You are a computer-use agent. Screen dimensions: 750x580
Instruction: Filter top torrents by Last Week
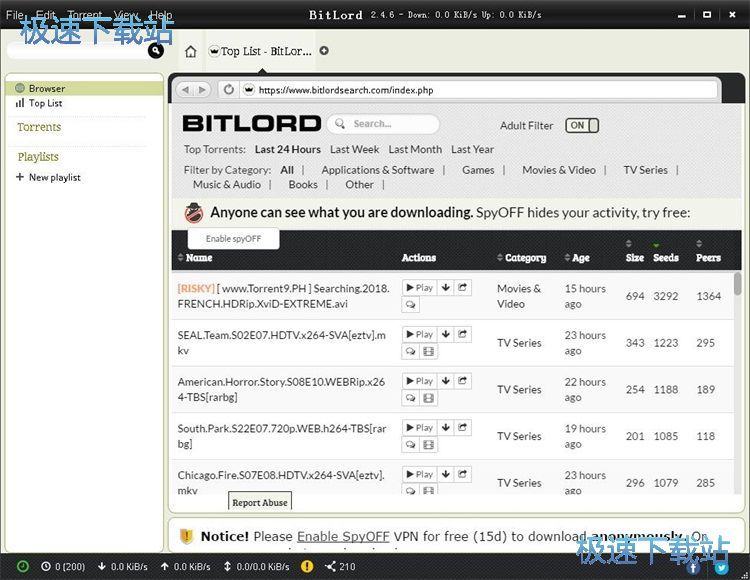tap(354, 149)
